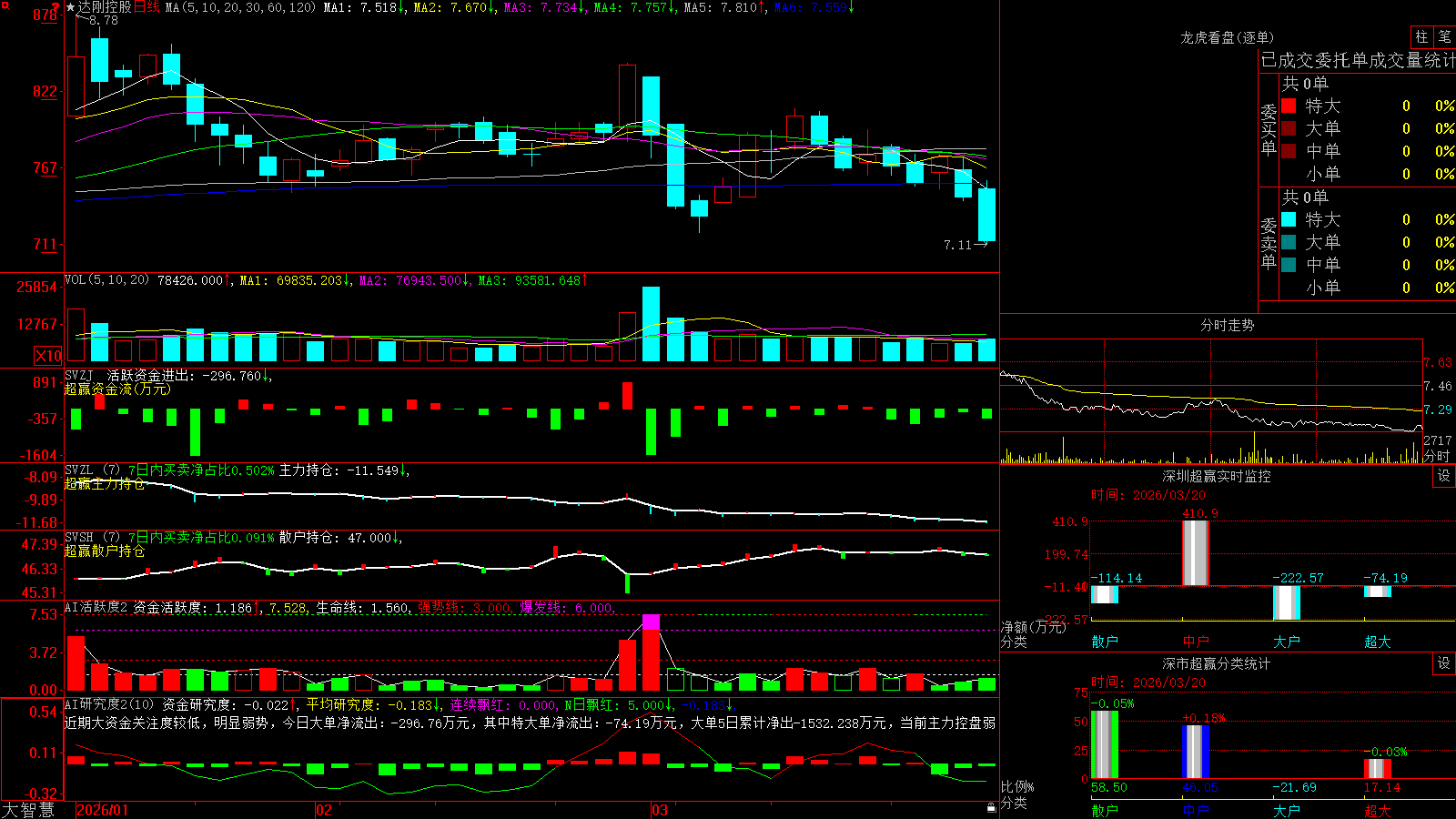
Task: Click the 委卖单 大单 teal swatch
Action: click(1289, 242)
